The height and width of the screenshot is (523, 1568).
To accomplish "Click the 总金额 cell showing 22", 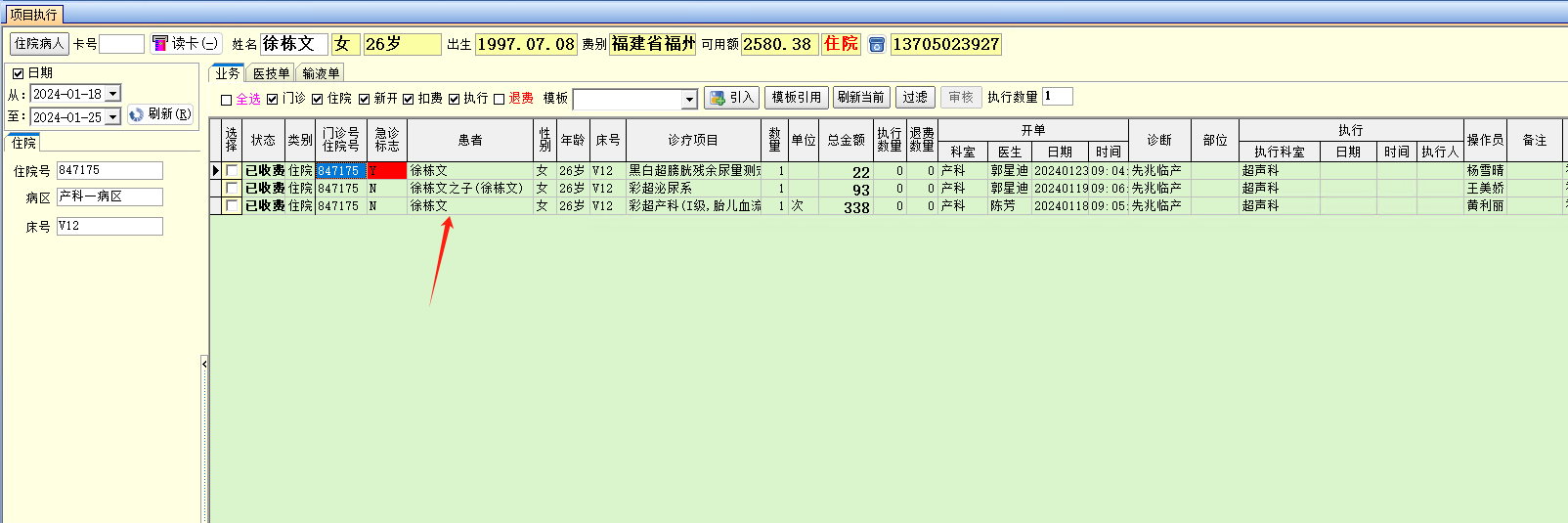I will pos(845,171).
